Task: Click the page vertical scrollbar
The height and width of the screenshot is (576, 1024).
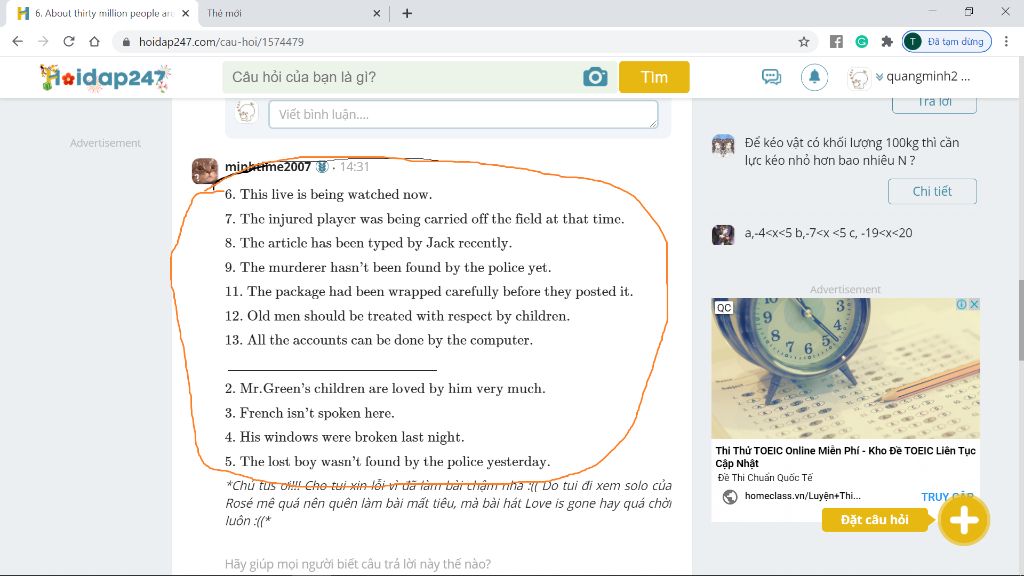Action: (x=1021, y=320)
